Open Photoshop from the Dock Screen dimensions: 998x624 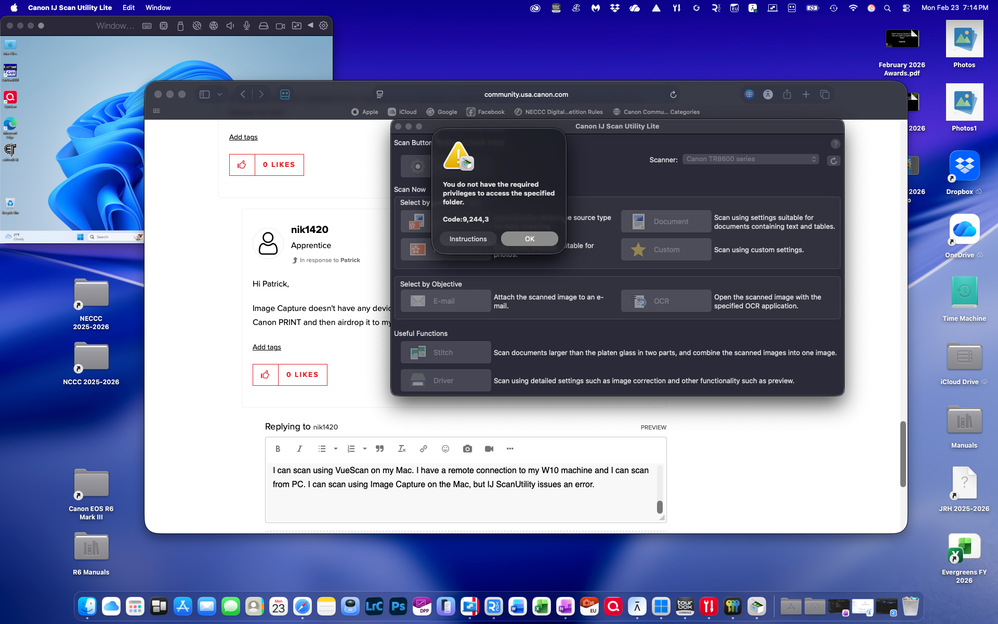pos(398,606)
